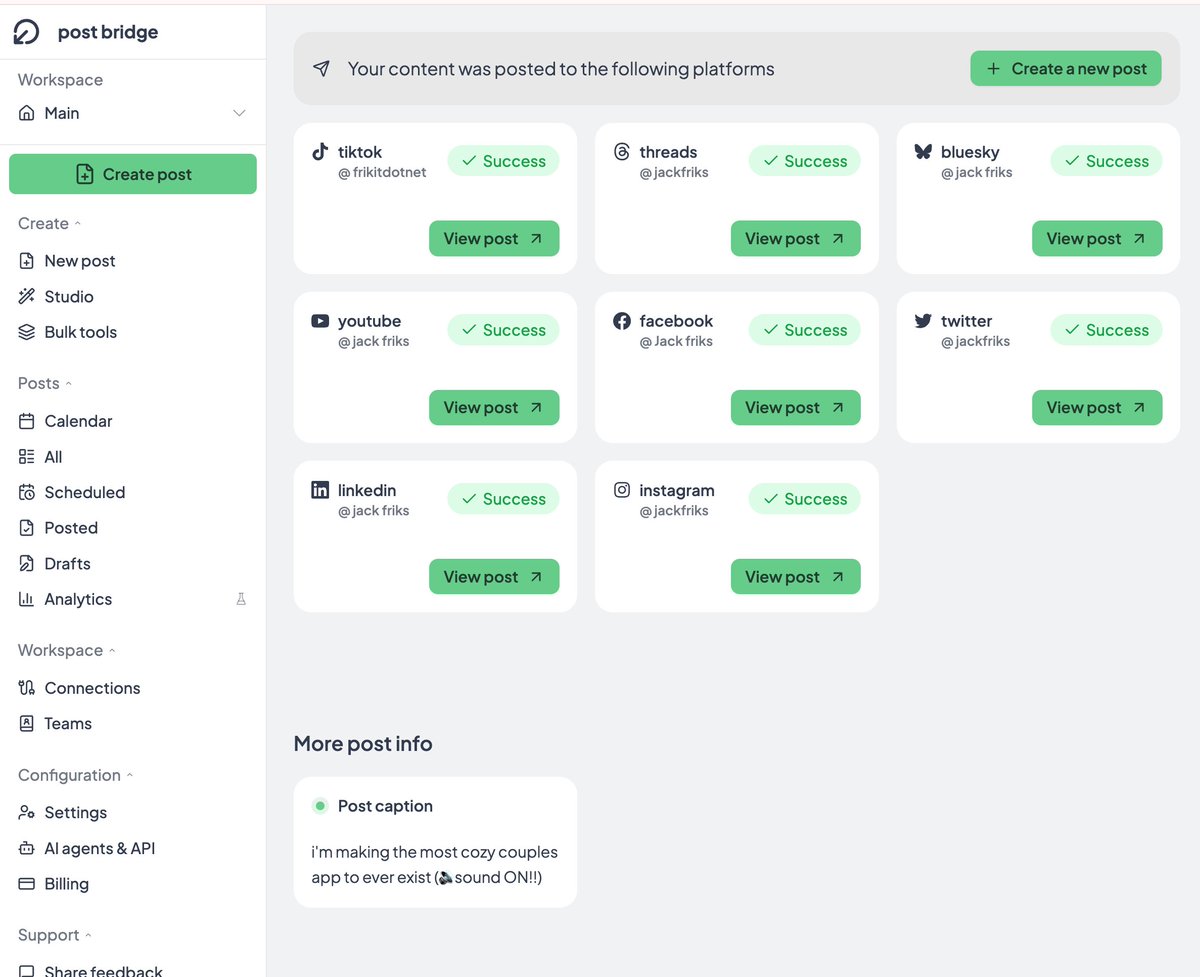Viewport: 1200px width, 977px height.
Task: Click the threads logo icon
Action: coord(622,152)
